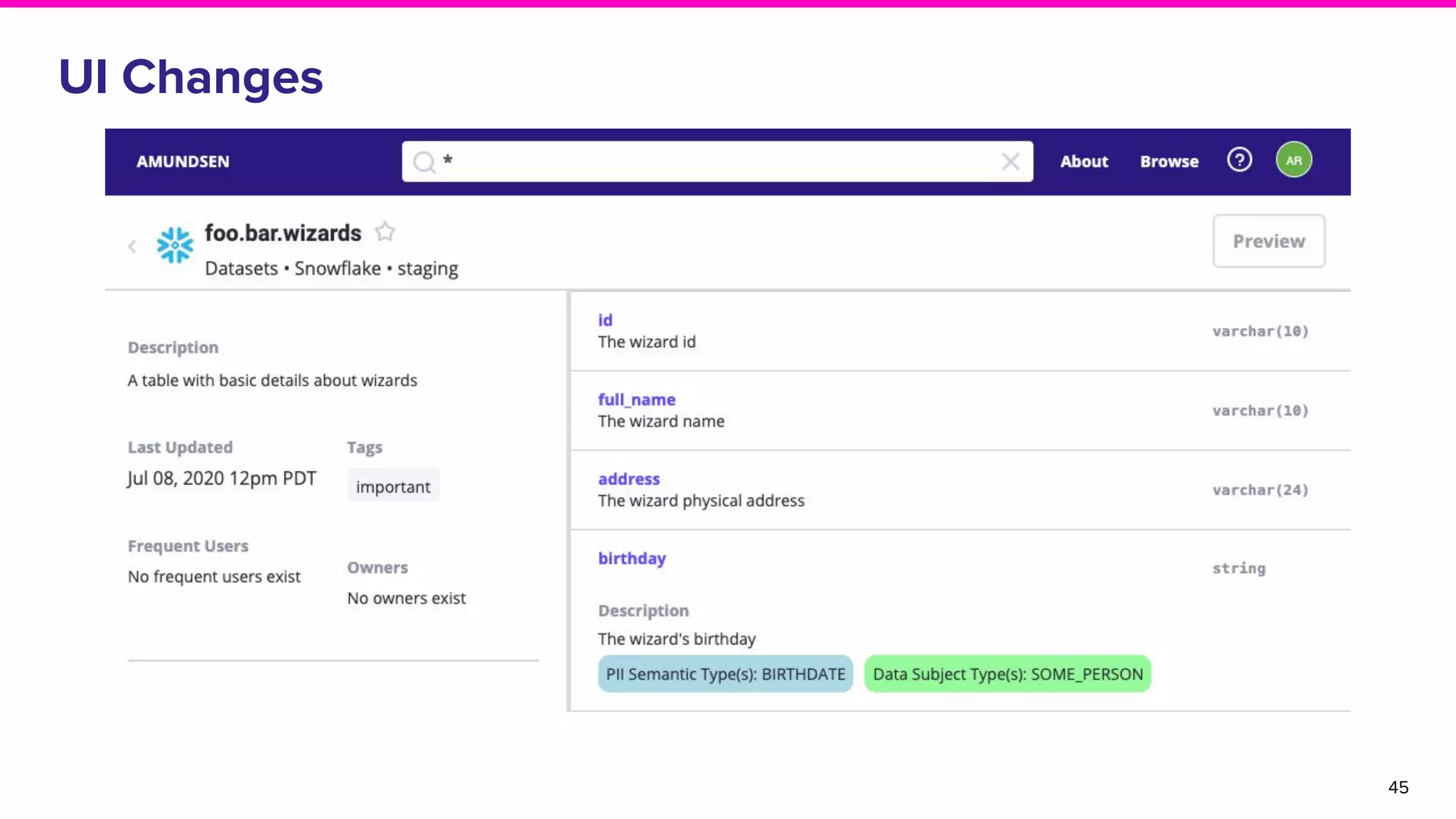Click the Snowflake source icon
Screen dimensions: 1456x819
pos(175,245)
